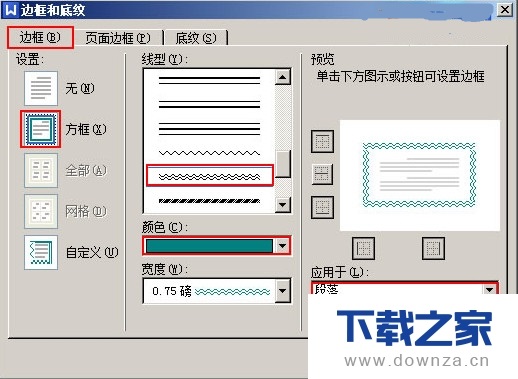Toggle the left border button below preview

coord(363,248)
